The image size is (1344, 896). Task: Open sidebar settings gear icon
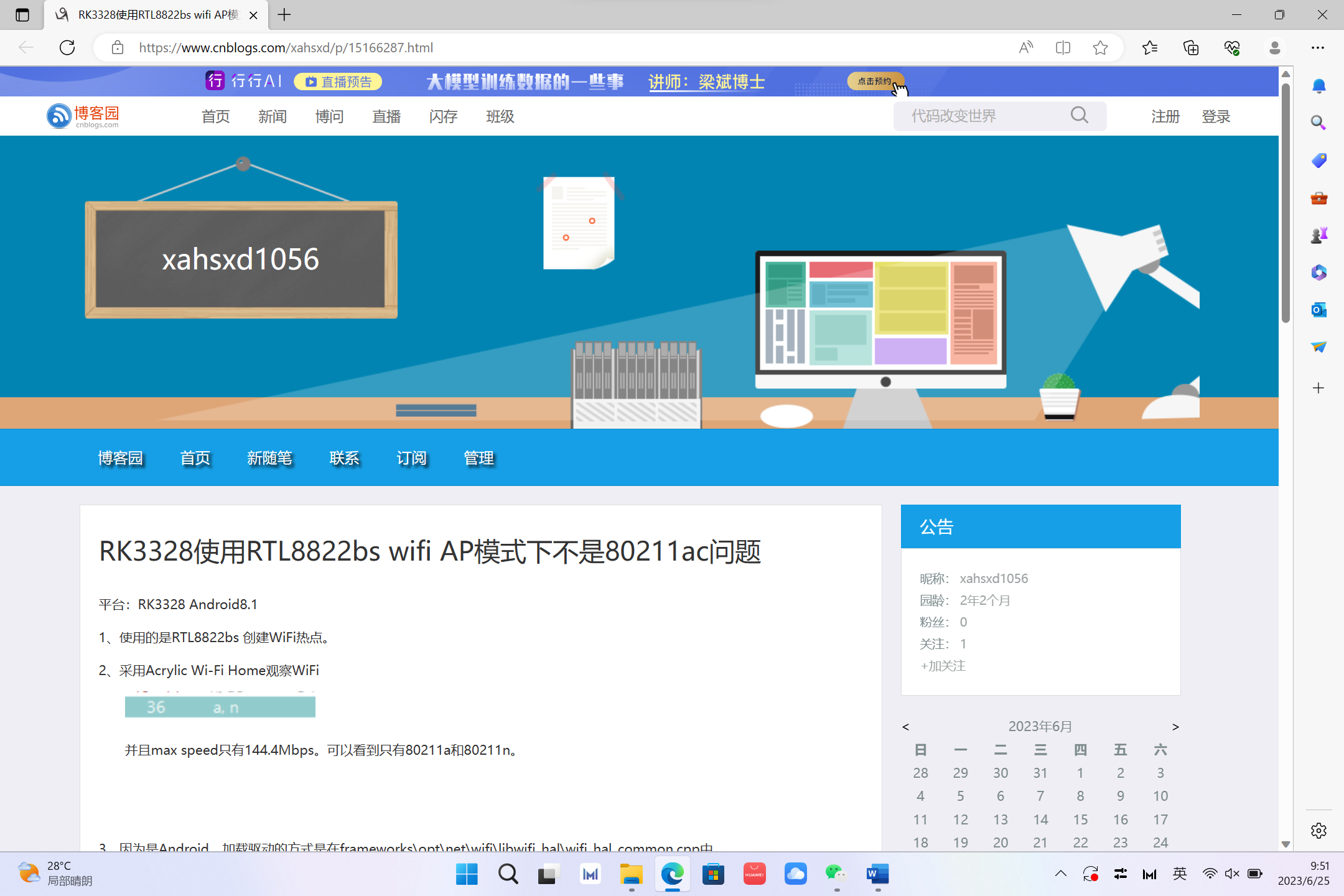(1318, 830)
